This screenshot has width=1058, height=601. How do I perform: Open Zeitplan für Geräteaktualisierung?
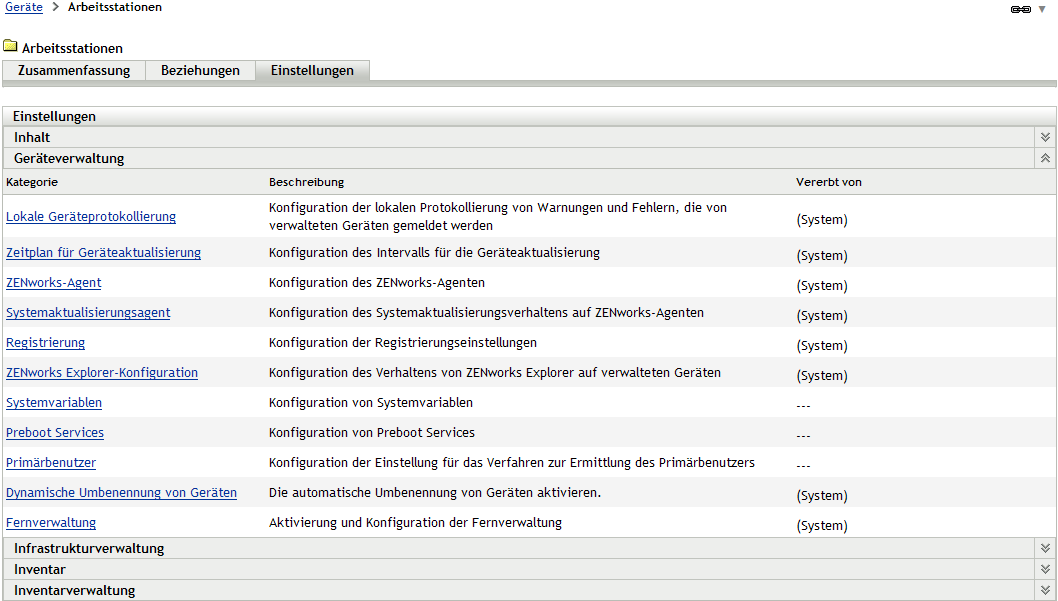tap(105, 253)
